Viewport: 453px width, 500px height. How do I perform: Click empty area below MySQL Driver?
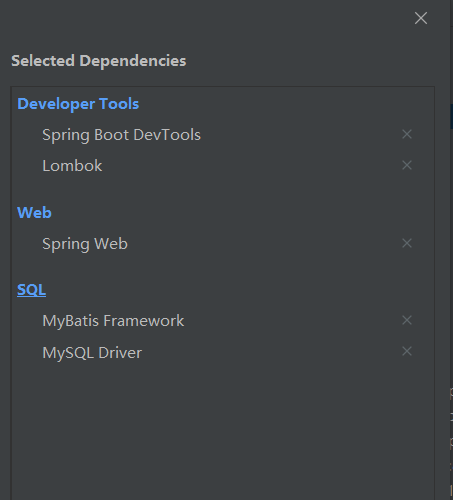click(x=223, y=430)
